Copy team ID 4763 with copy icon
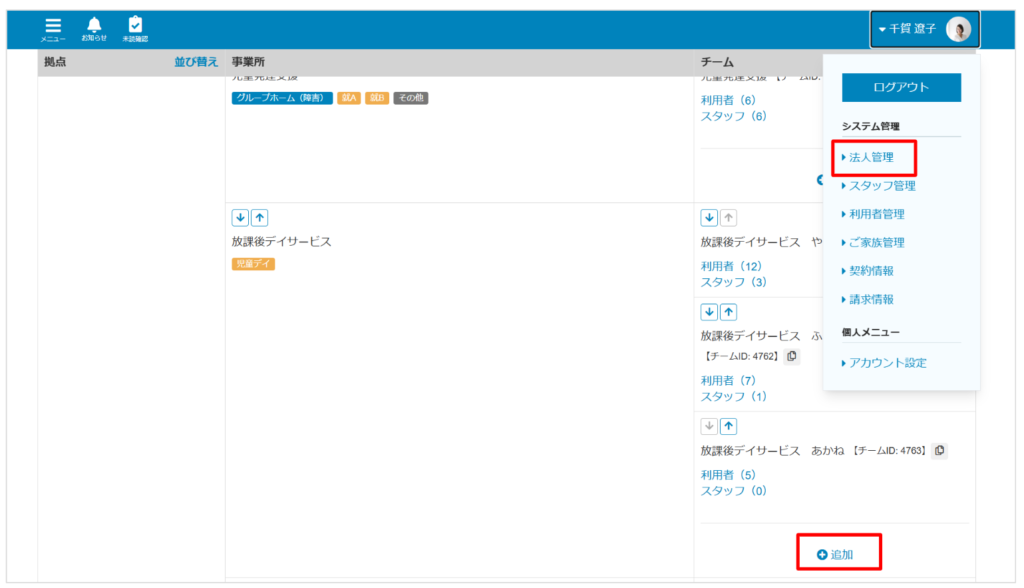 pos(939,451)
